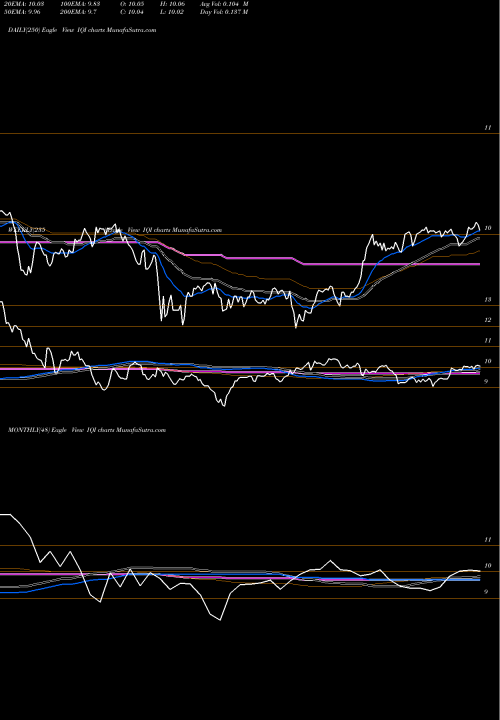Click the 20EMA value readout

tap(22, 4)
